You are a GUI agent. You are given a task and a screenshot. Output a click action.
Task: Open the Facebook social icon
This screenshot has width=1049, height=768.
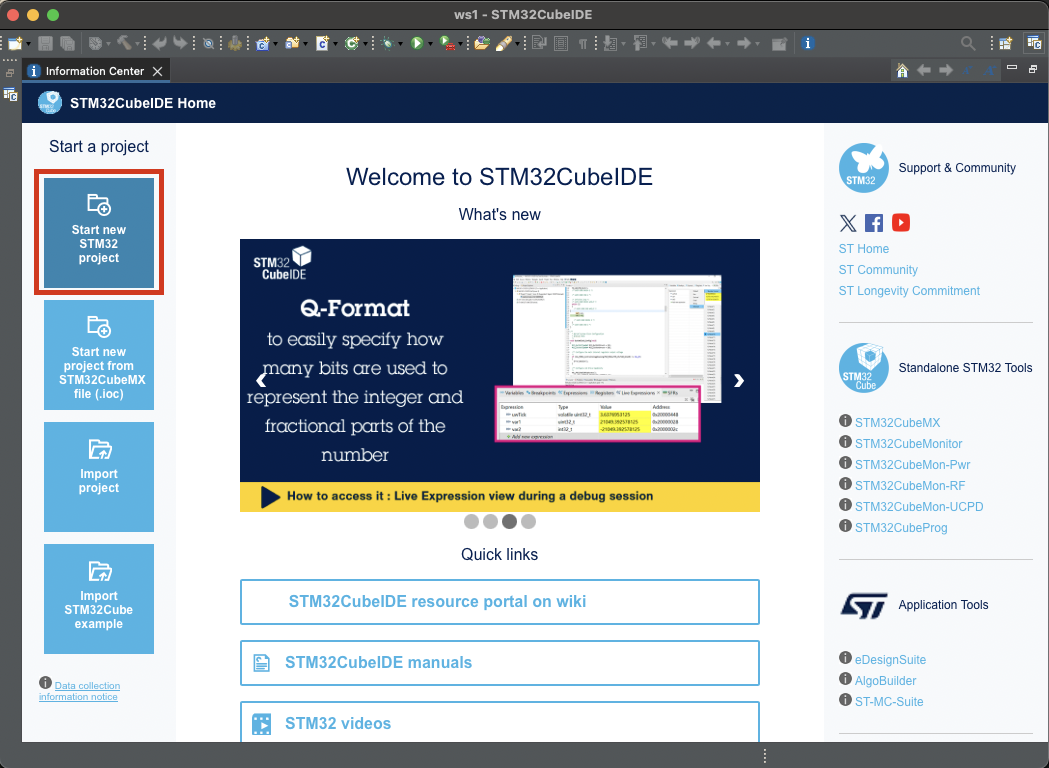(x=874, y=223)
